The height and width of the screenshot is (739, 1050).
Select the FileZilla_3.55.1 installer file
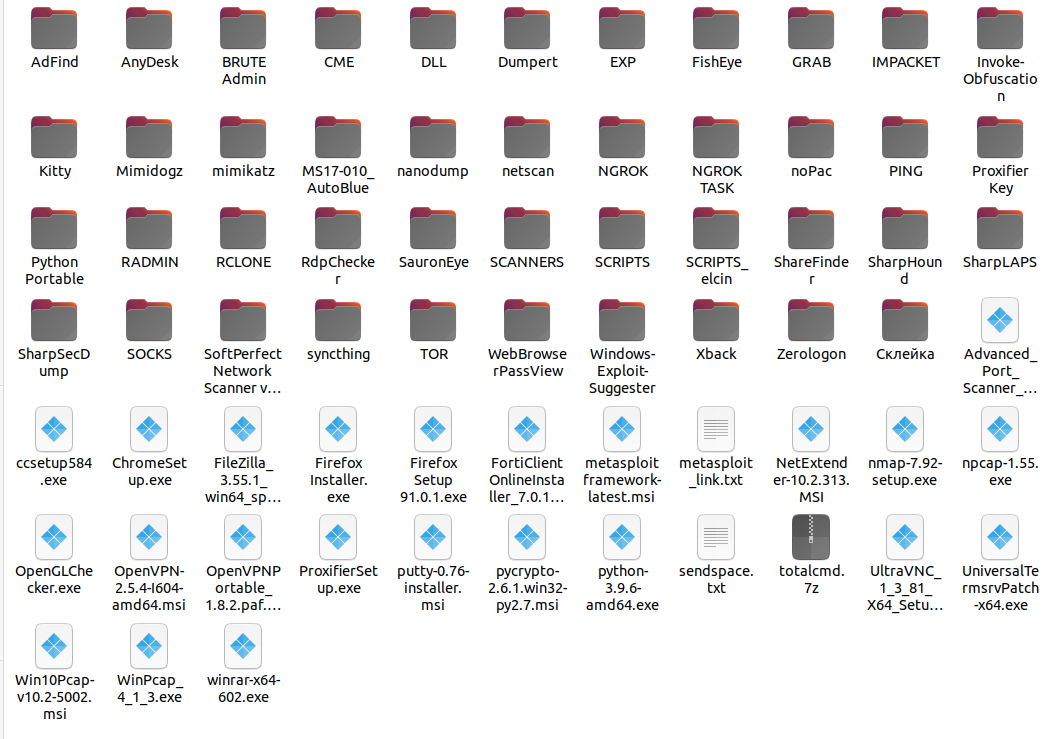tap(244, 429)
